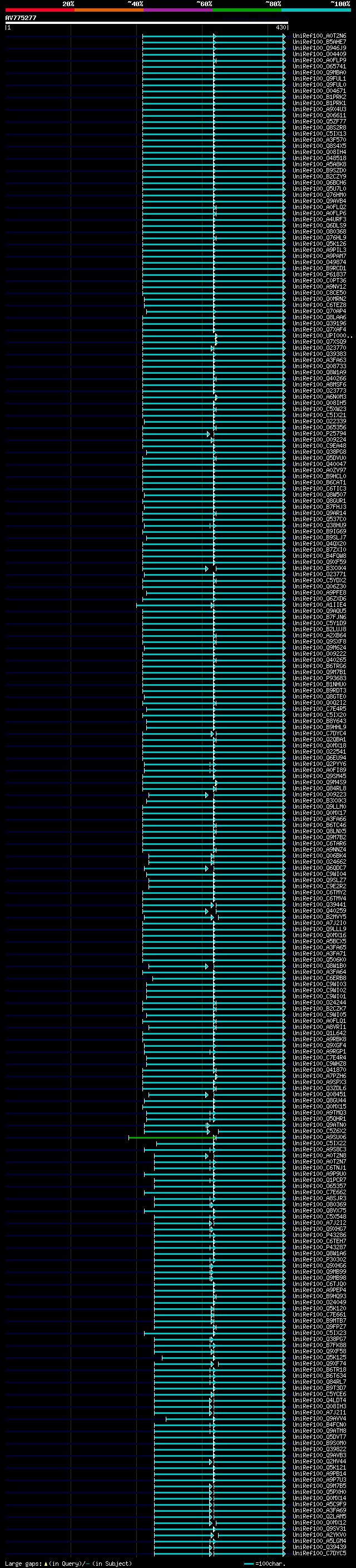Select label UniRef100_B1PRK2
Viewport: 356px width, 1568px height.
[x=319, y=97]
